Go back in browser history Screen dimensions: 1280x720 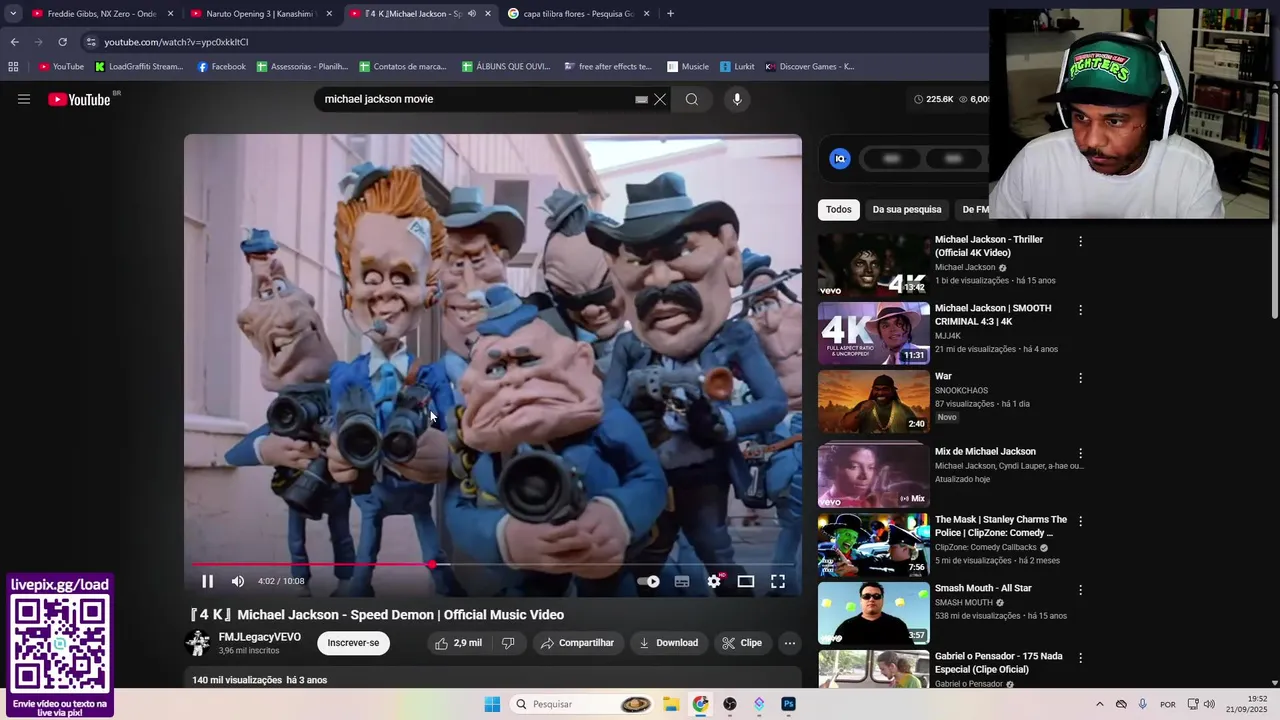pos(14,42)
